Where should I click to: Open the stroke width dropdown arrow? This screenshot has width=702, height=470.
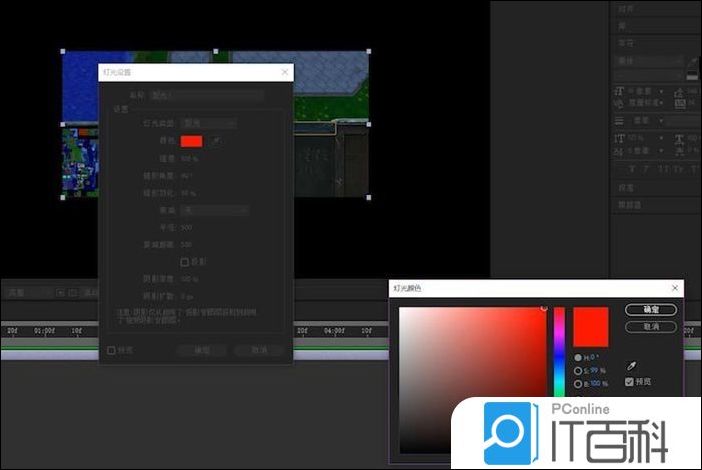point(661,121)
